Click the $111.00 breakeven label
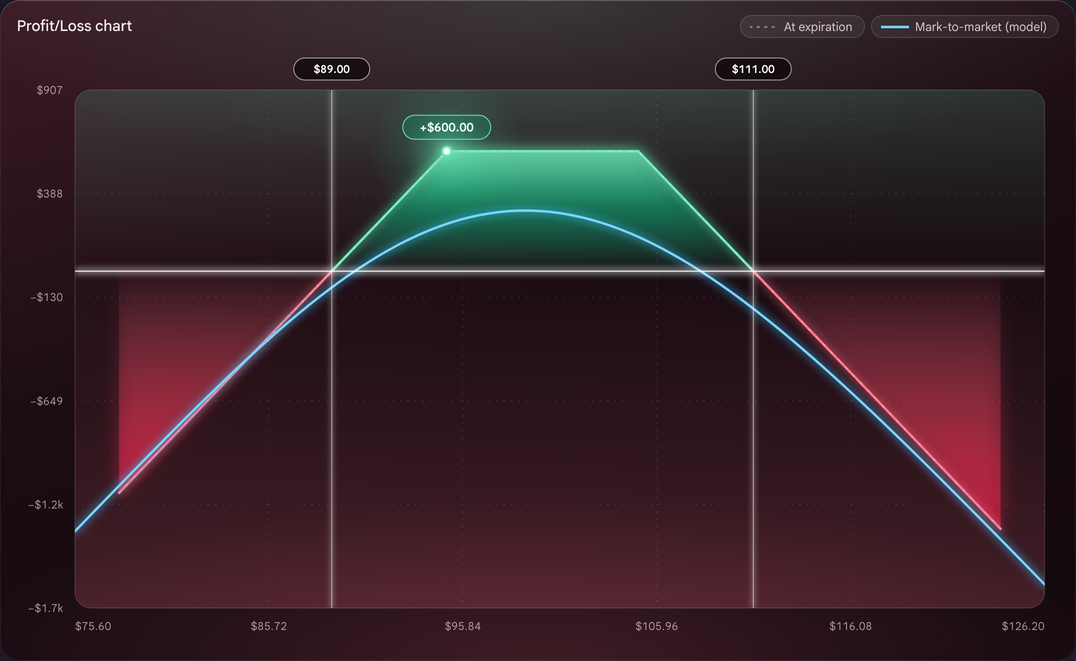Viewport: 1076px width, 661px height. coord(753,69)
